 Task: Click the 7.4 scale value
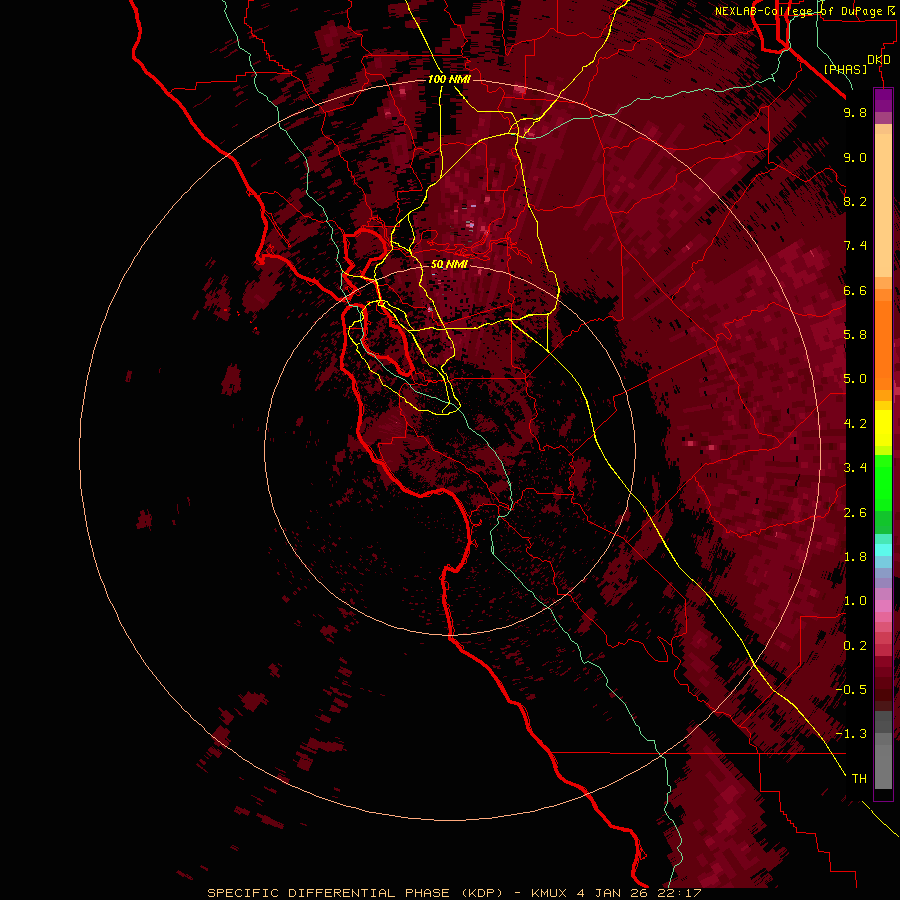pos(855,246)
